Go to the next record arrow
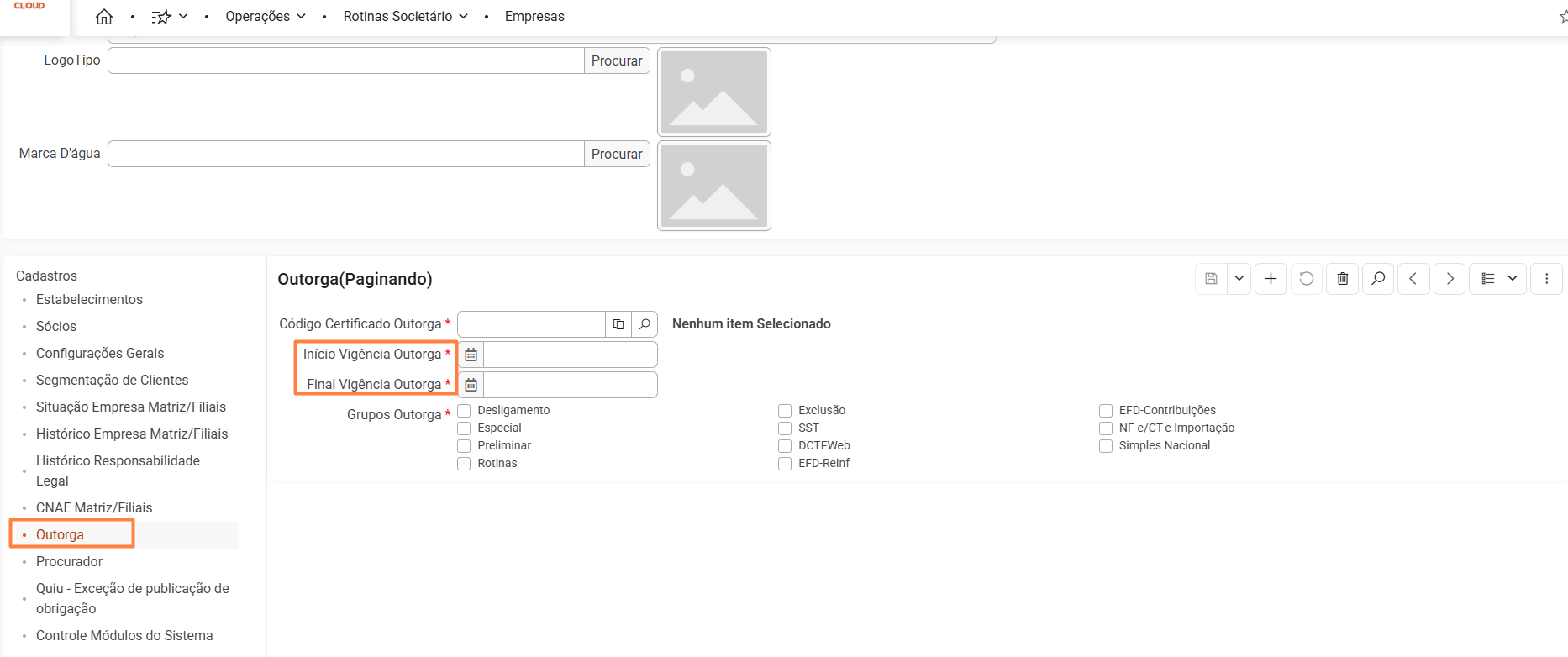The image size is (1568, 657). click(x=1450, y=279)
